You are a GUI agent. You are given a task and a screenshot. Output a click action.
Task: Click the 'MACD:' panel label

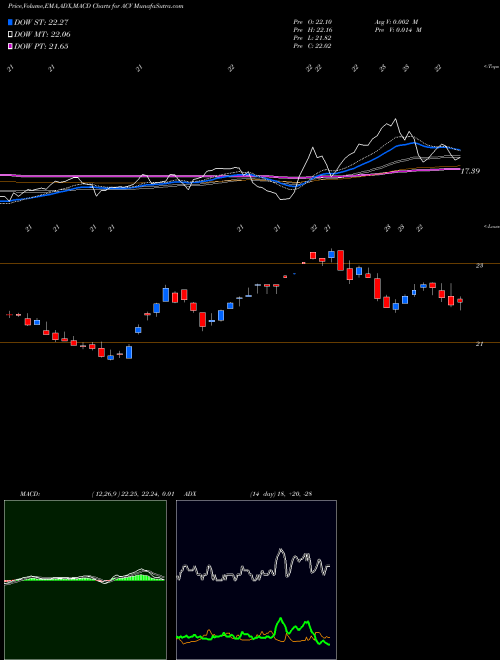[30, 494]
